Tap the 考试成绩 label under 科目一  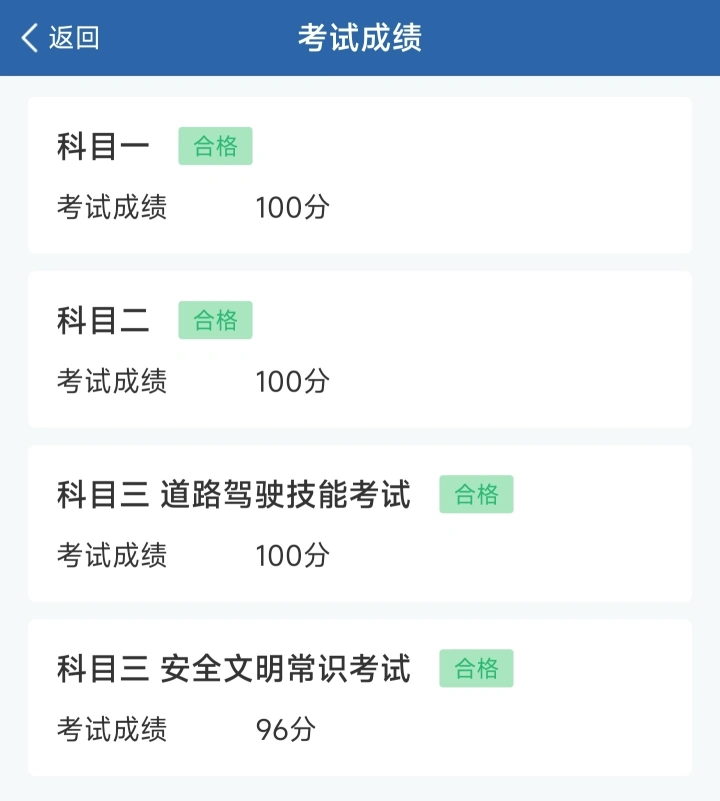[x=112, y=208]
